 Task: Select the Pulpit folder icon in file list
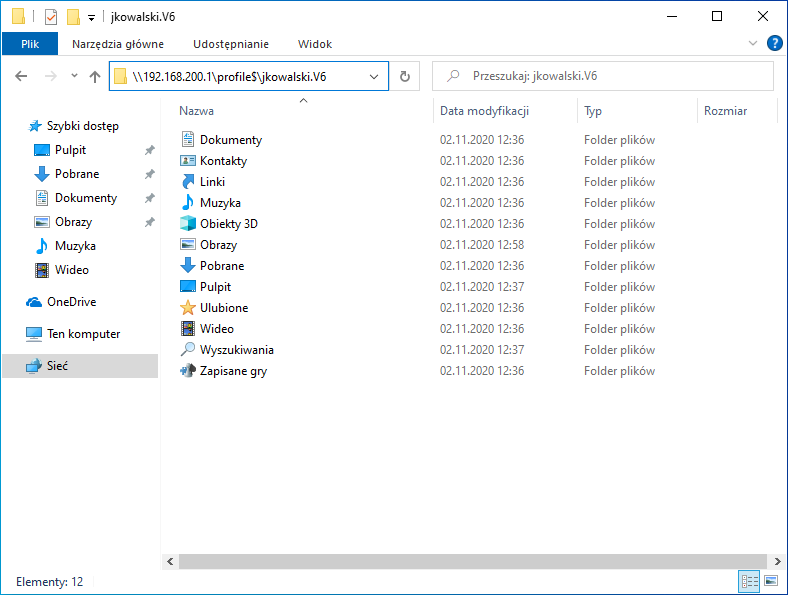click(187, 286)
